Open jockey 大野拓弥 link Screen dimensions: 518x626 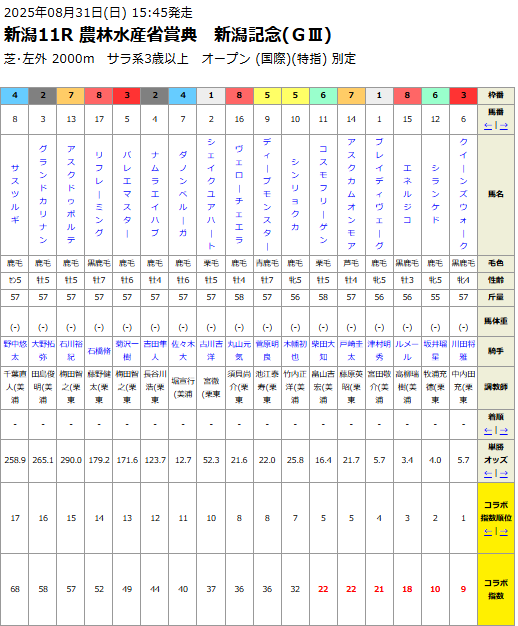43,350
